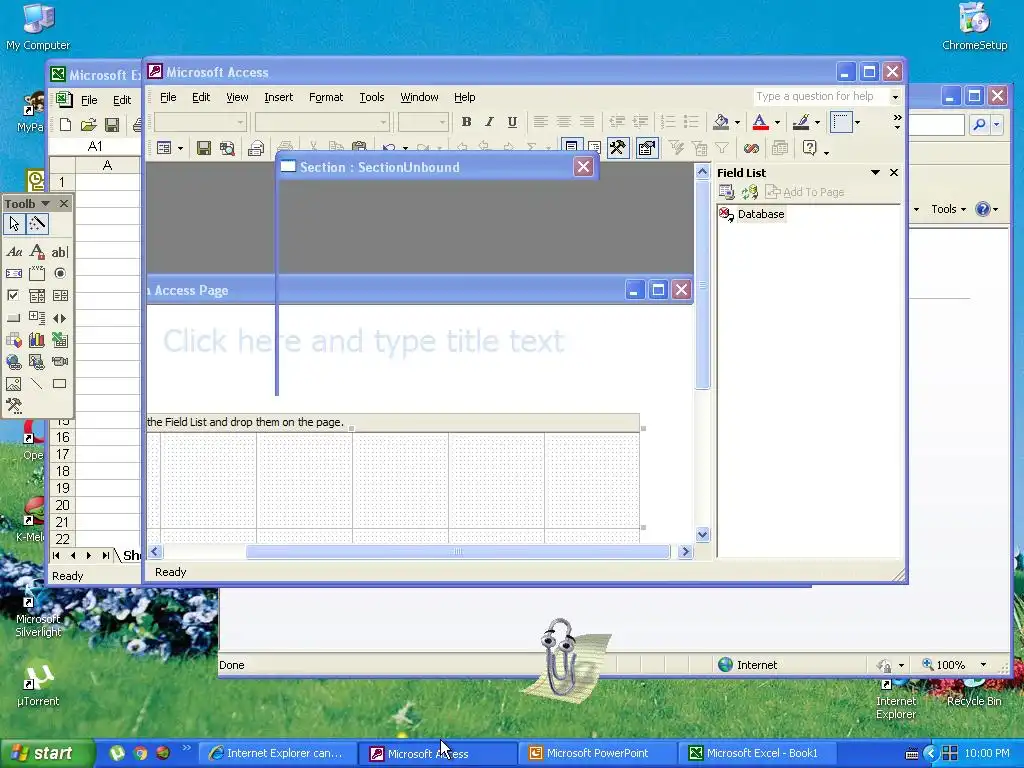Open the Insert menu in Access
Image resolution: width=1024 pixels, height=768 pixels.
(x=278, y=97)
